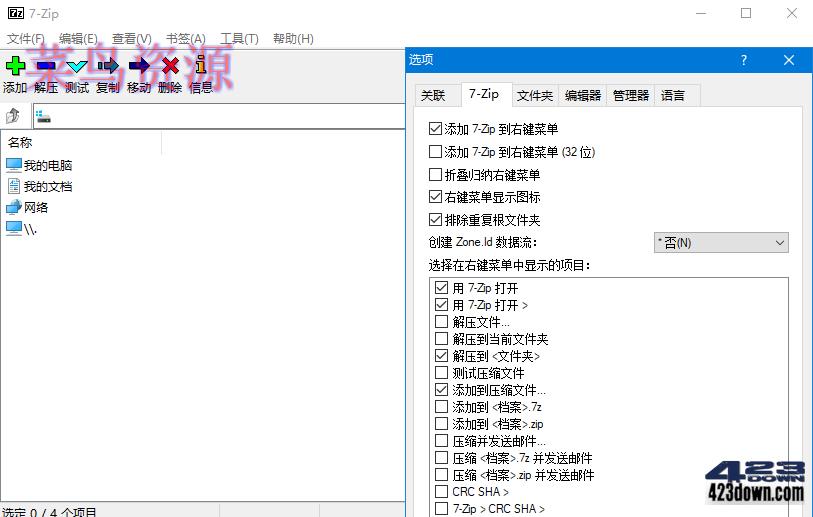
Task: Check 解压到当前文件夹 item
Action: pyautogui.click(x=441, y=339)
